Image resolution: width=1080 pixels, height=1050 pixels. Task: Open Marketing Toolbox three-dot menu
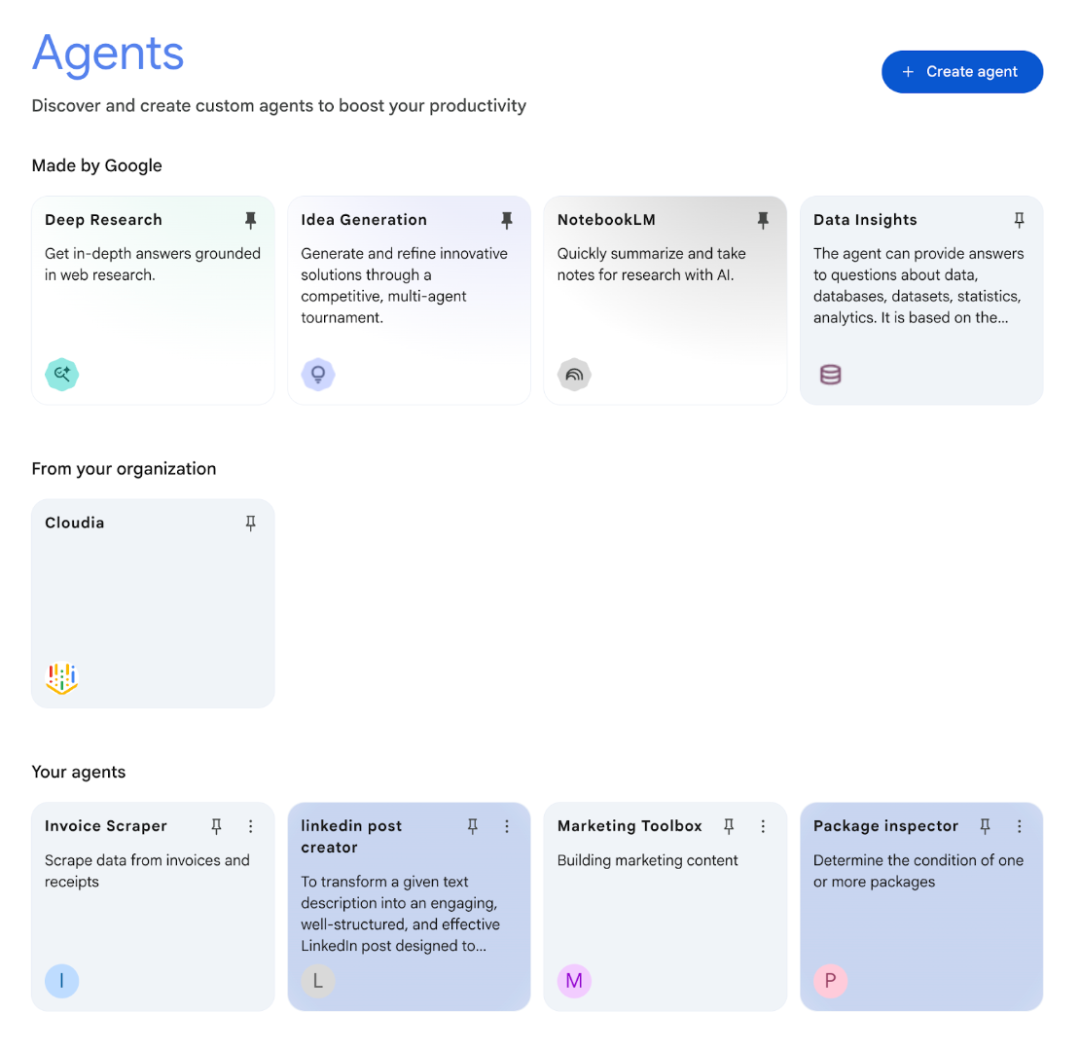click(763, 826)
